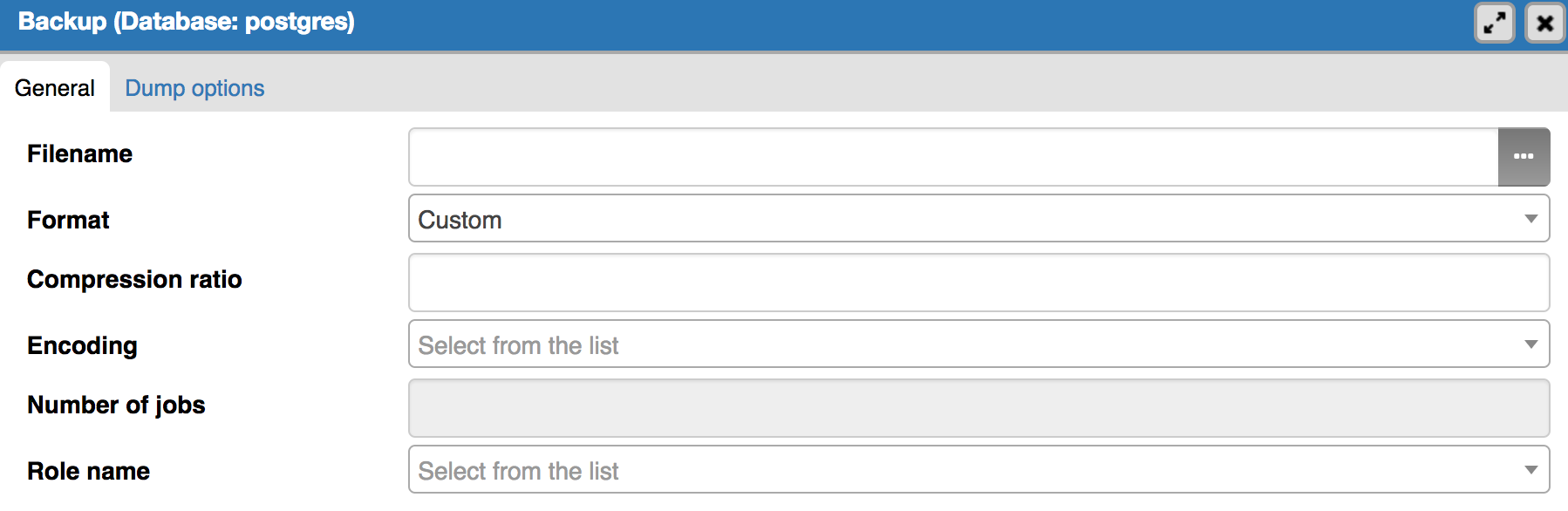1568x511 pixels.
Task: Click the Encoding label
Action: [x=82, y=345]
